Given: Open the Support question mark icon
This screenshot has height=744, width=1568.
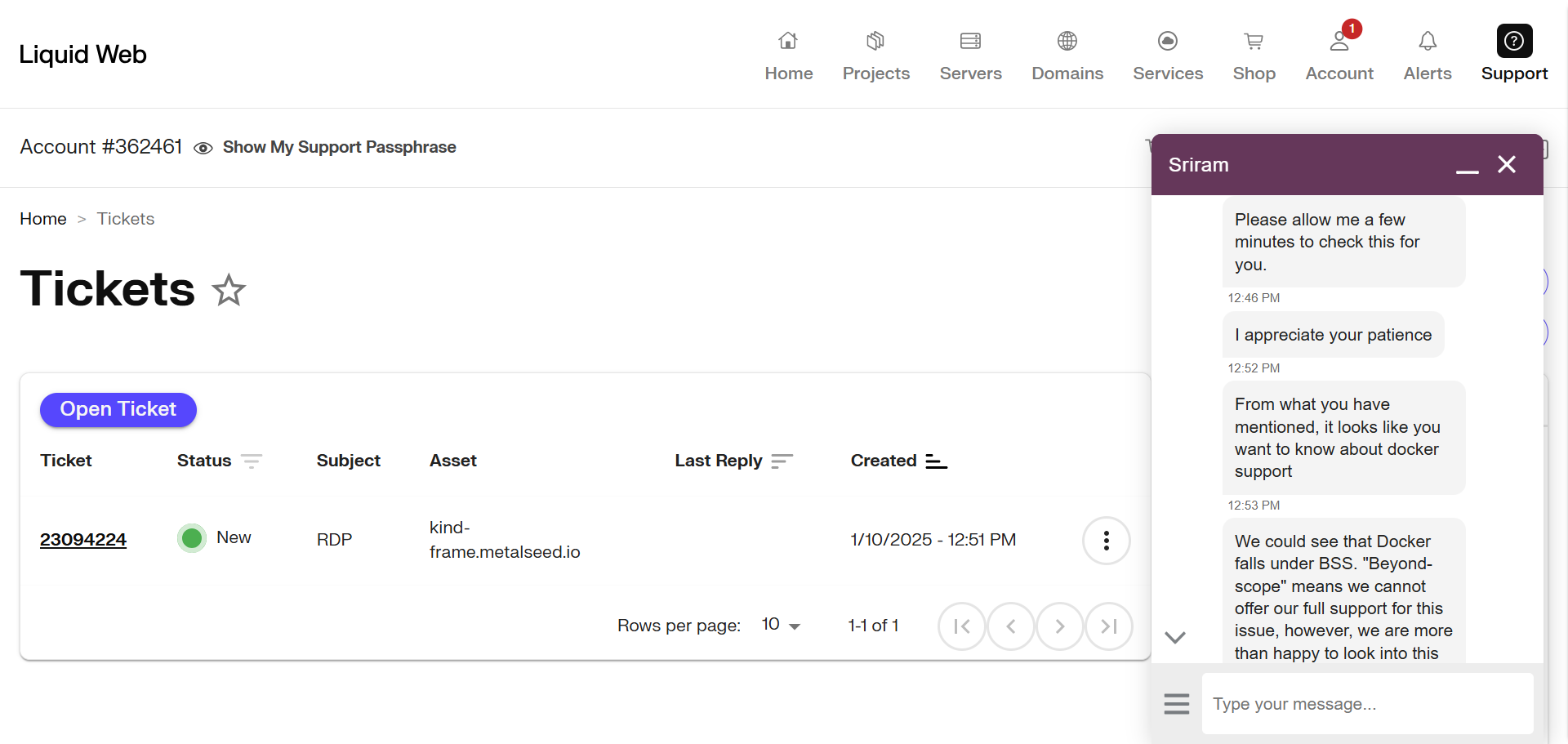Looking at the screenshot, I should (x=1514, y=41).
